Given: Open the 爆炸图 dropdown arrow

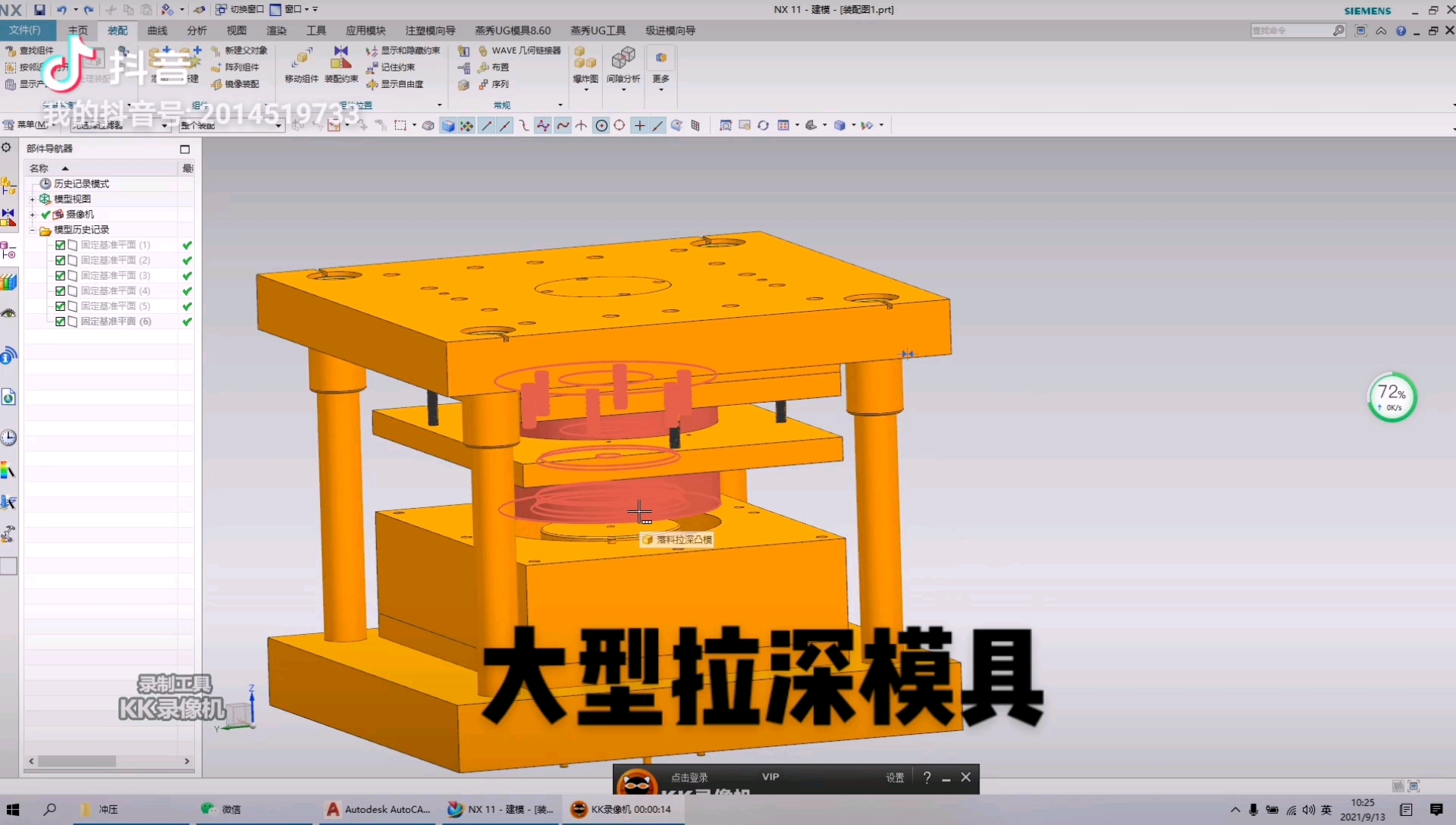Looking at the screenshot, I should [x=585, y=90].
